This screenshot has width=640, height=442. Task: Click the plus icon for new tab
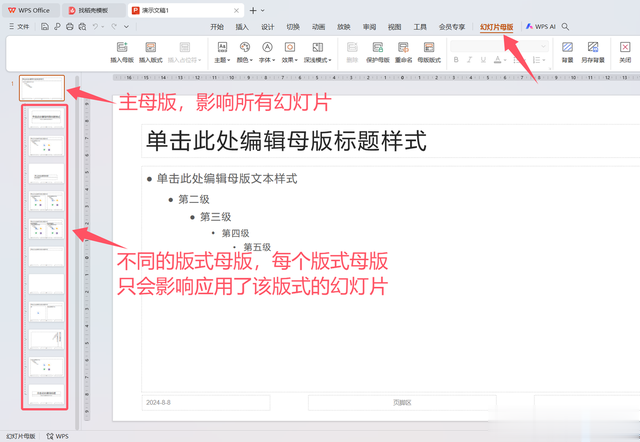pyautogui.click(x=253, y=11)
